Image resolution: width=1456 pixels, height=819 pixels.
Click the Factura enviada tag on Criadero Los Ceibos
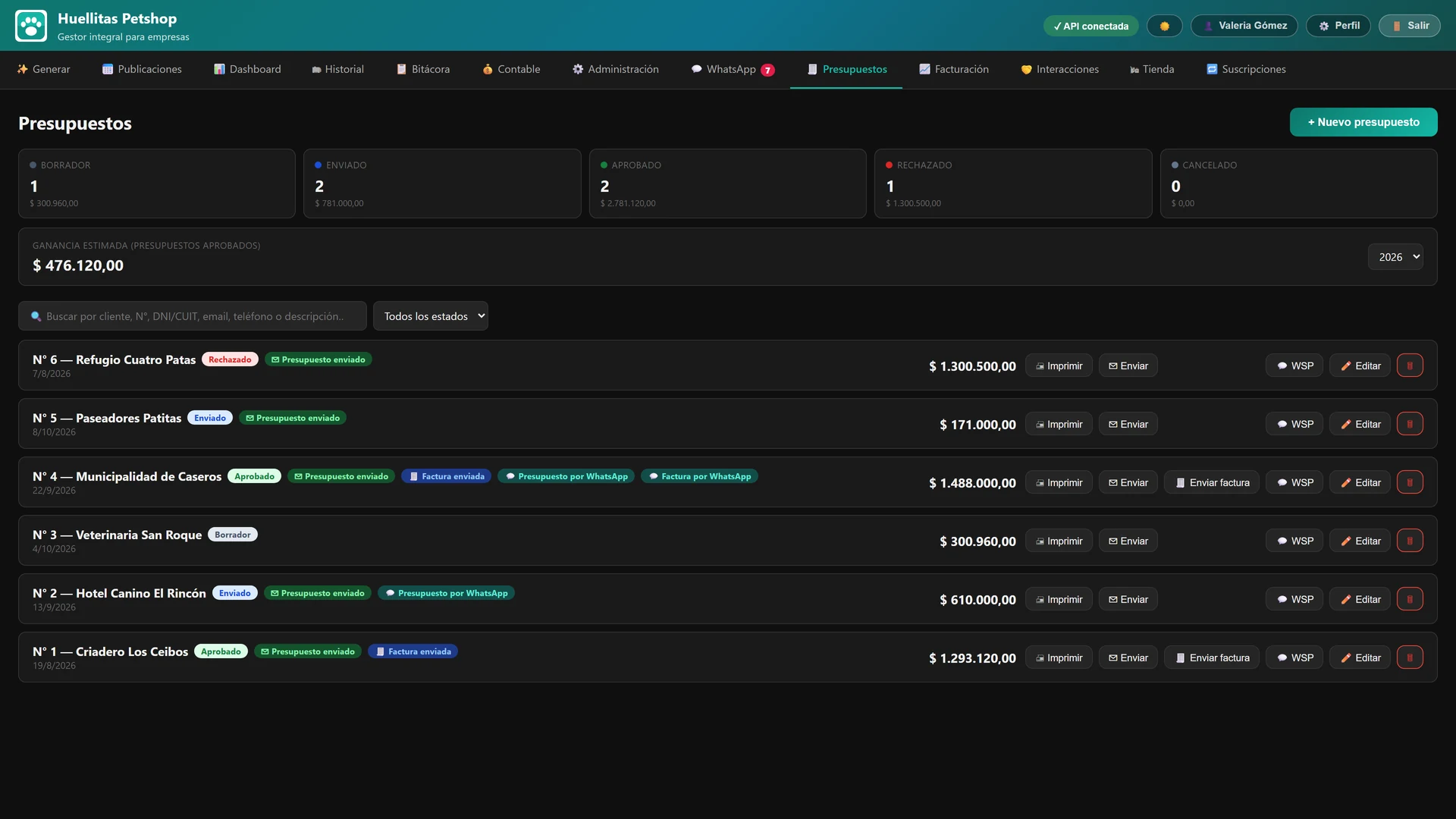413,651
